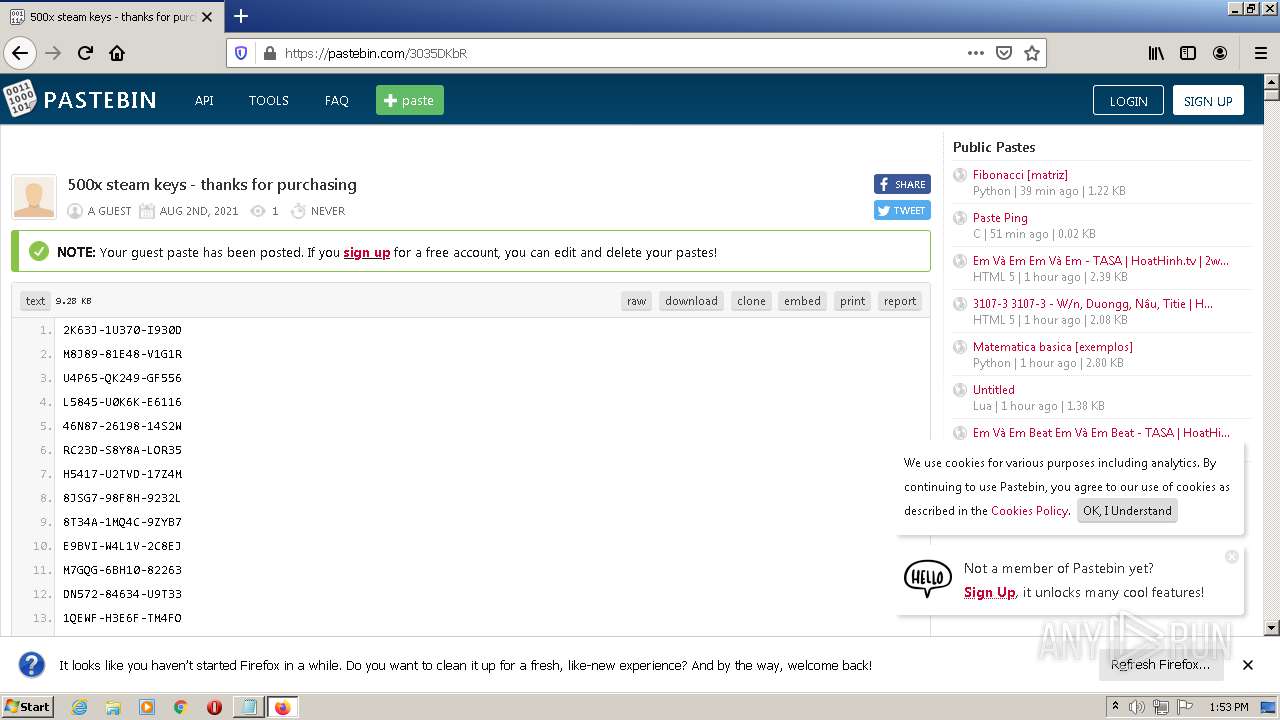Go back with the browser back arrow
The image size is (1280, 720).
[20, 53]
